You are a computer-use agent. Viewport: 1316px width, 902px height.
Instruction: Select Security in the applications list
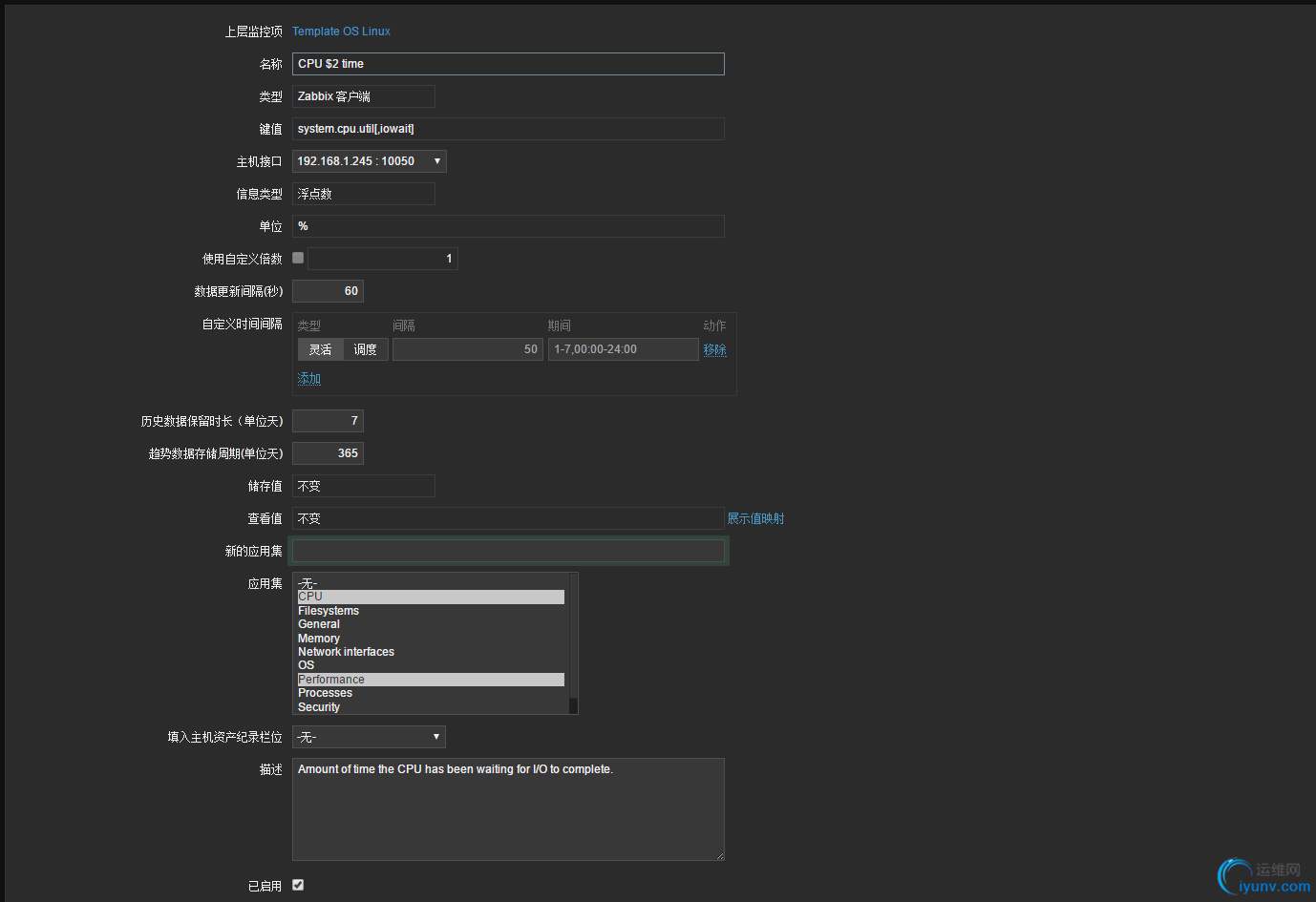point(431,707)
